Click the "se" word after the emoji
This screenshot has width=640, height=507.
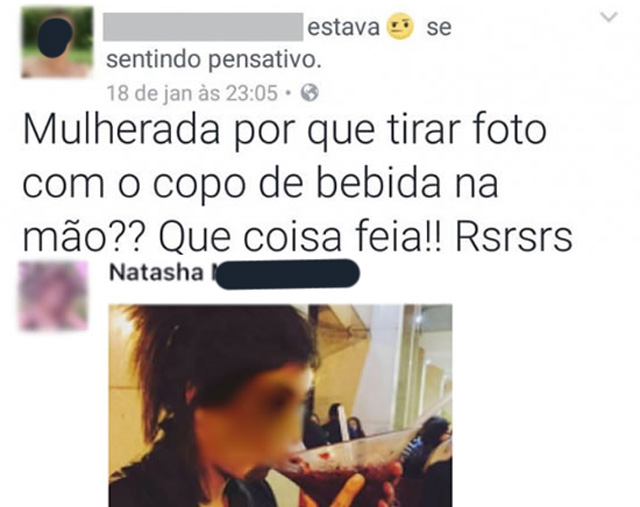[439, 28]
